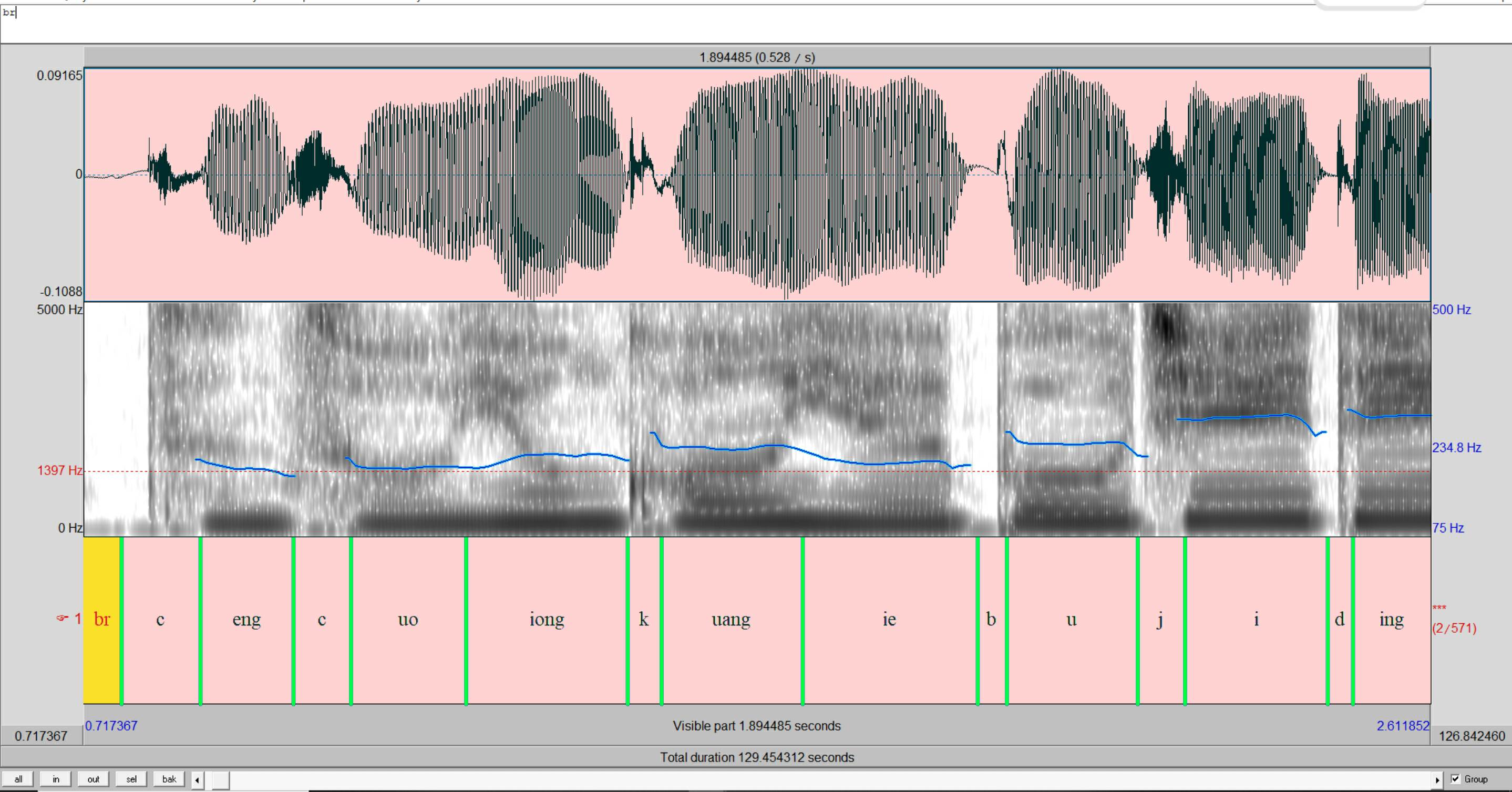This screenshot has width=1512, height=792.
Task: Click the left scroll arrow
Action: [x=197, y=780]
